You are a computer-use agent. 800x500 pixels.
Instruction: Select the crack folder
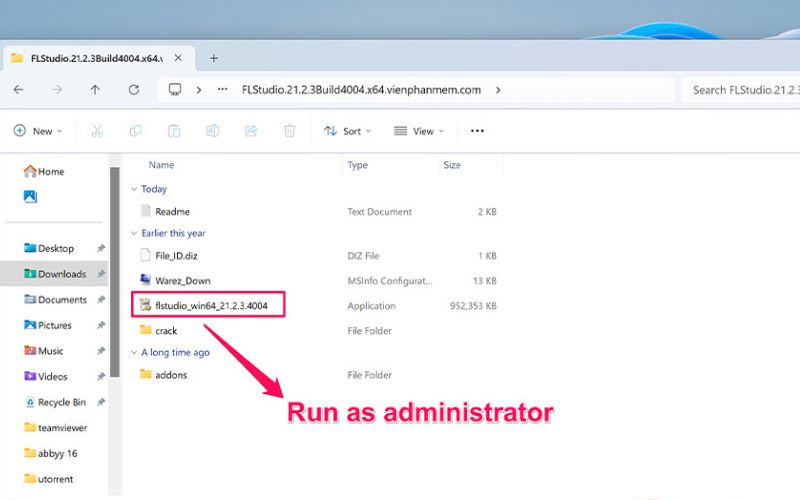click(166, 331)
